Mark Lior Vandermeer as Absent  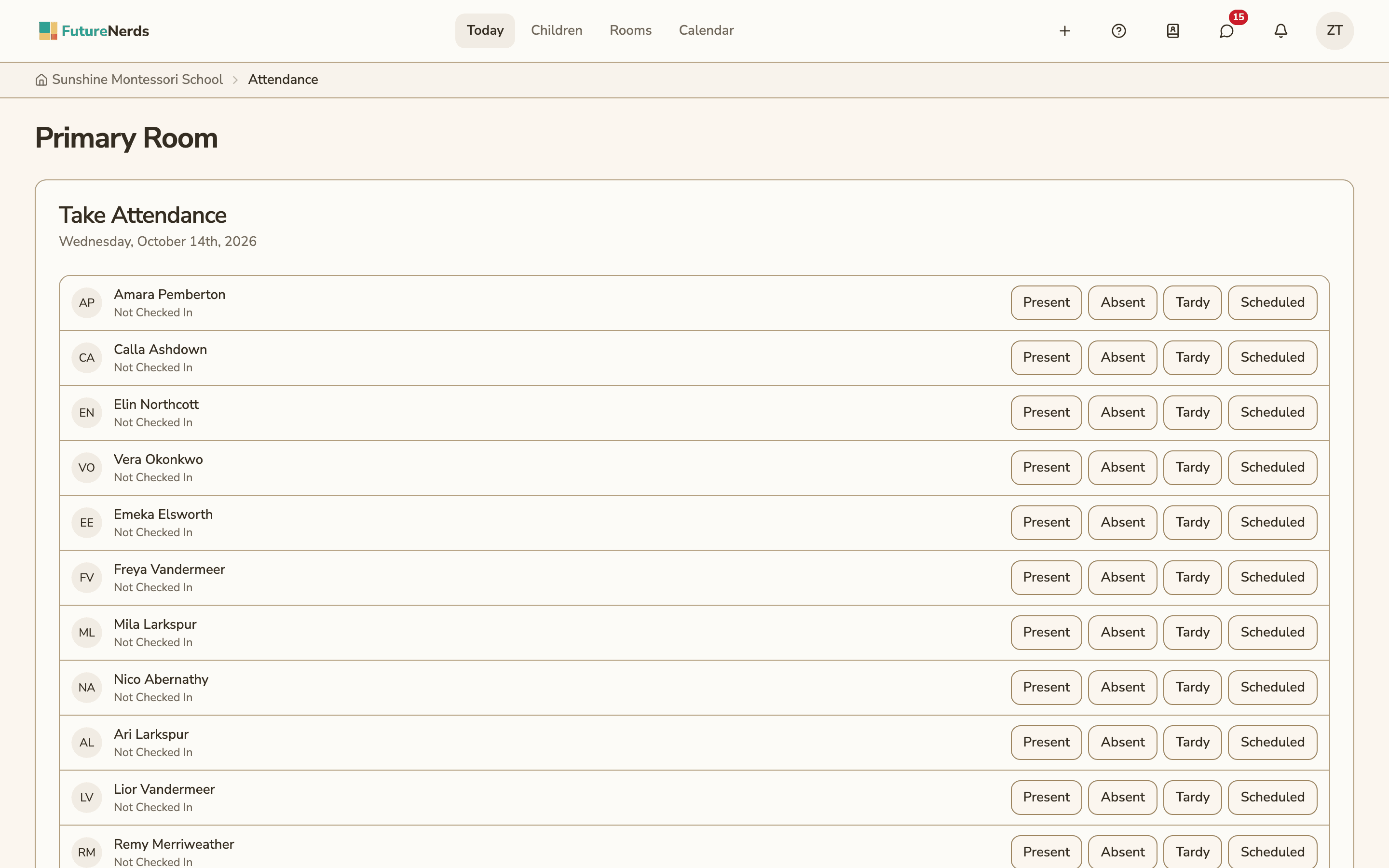1122,798
